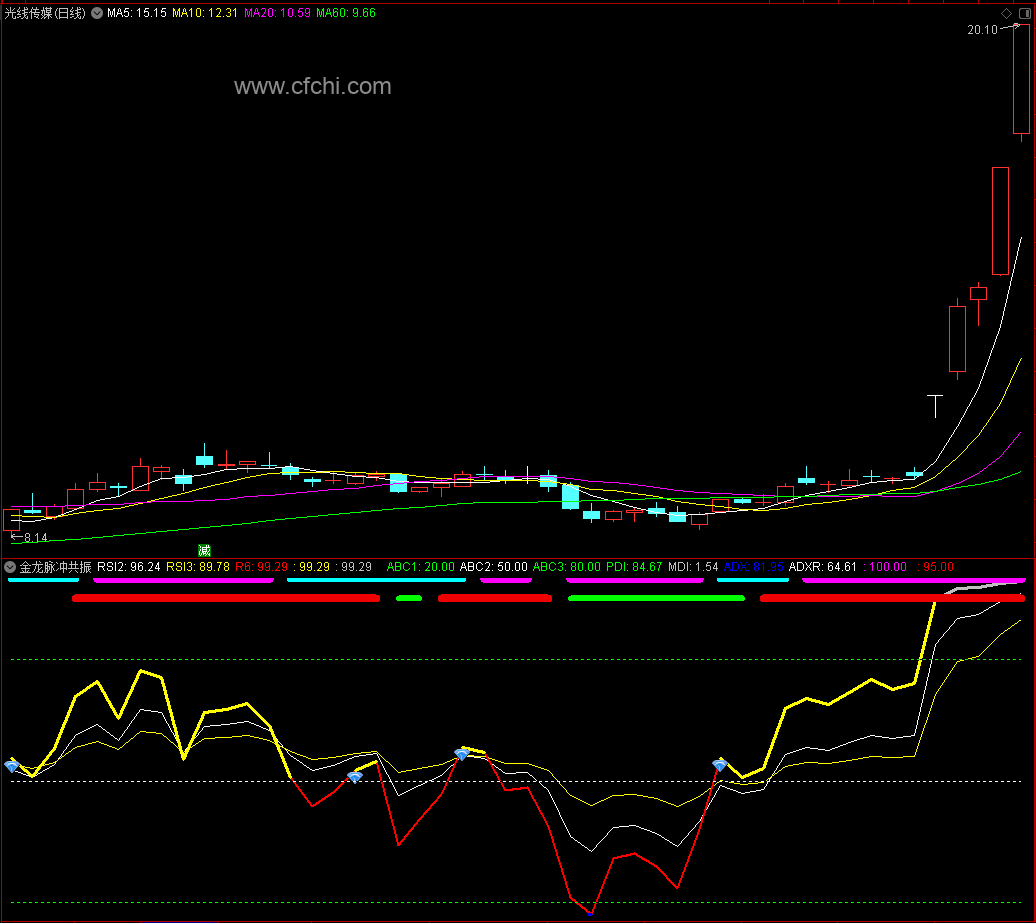Click the leftmost blue signal icon on indicator
Image resolution: width=1036 pixels, height=923 pixels.
[11, 766]
